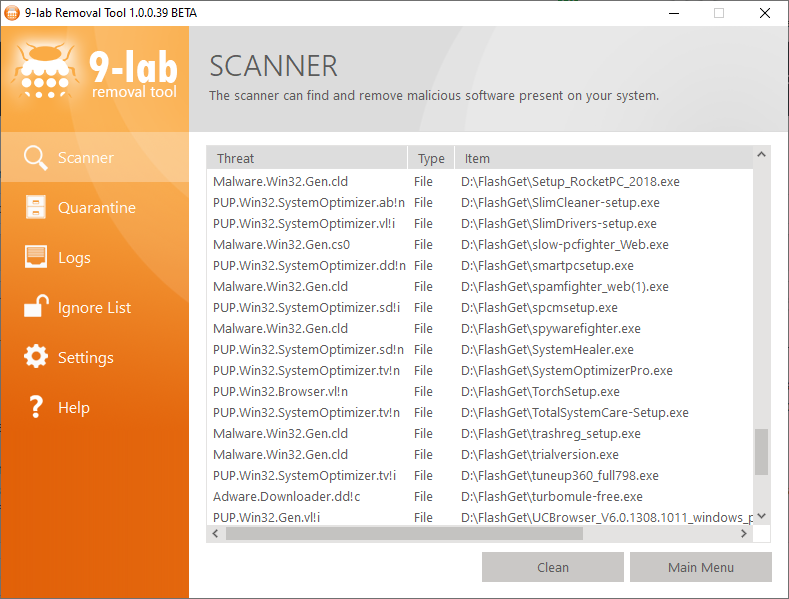This screenshot has width=789, height=599.
Task: Click the Scanner magnifier icon
Action: pos(36,158)
